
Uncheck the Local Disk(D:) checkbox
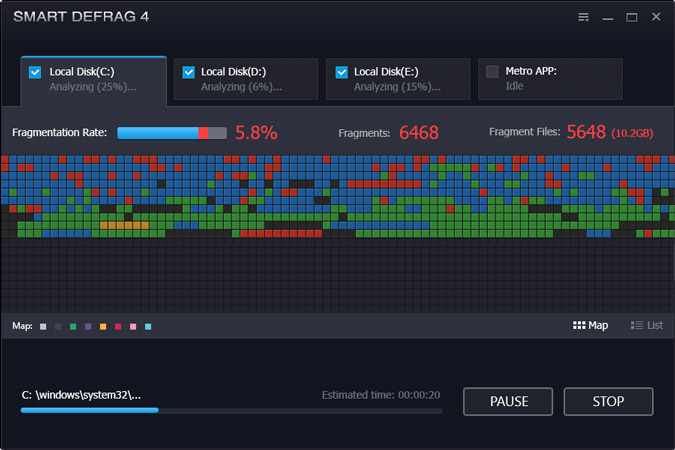(x=189, y=72)
